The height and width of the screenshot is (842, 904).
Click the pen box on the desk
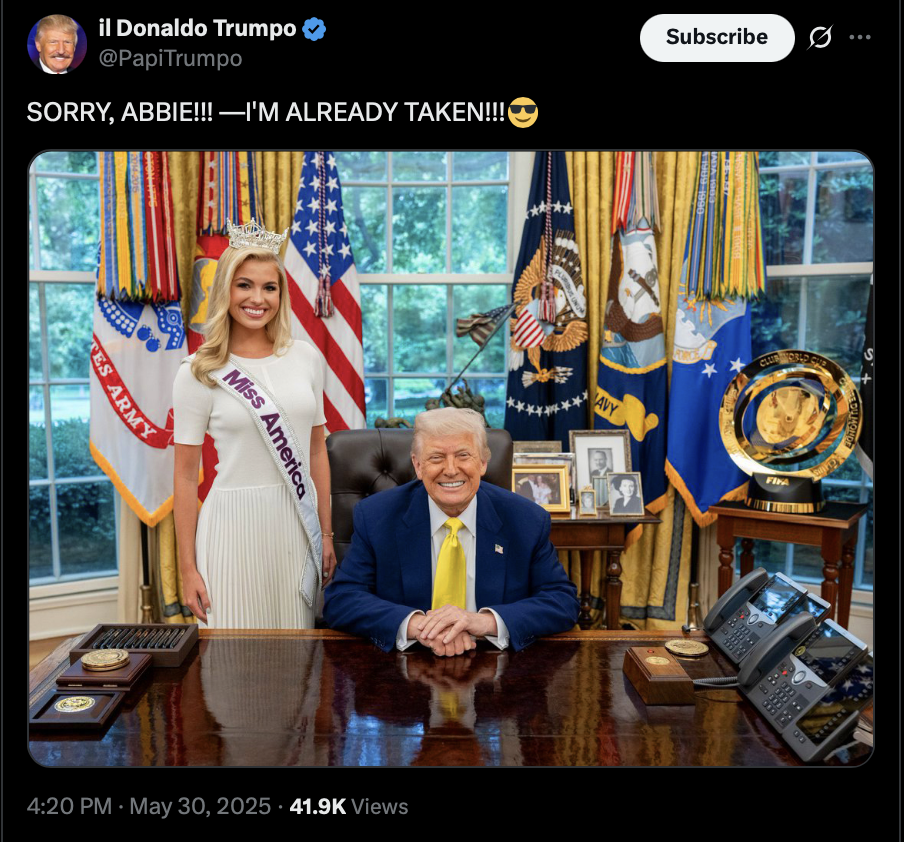pos(135,642)
